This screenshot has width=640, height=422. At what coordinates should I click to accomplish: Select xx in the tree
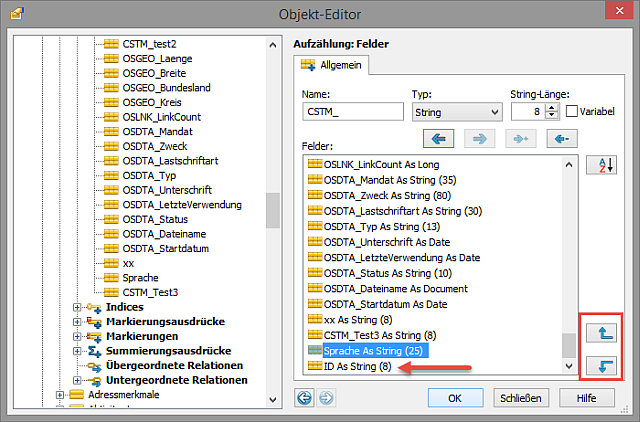click(x=128, y=263)
